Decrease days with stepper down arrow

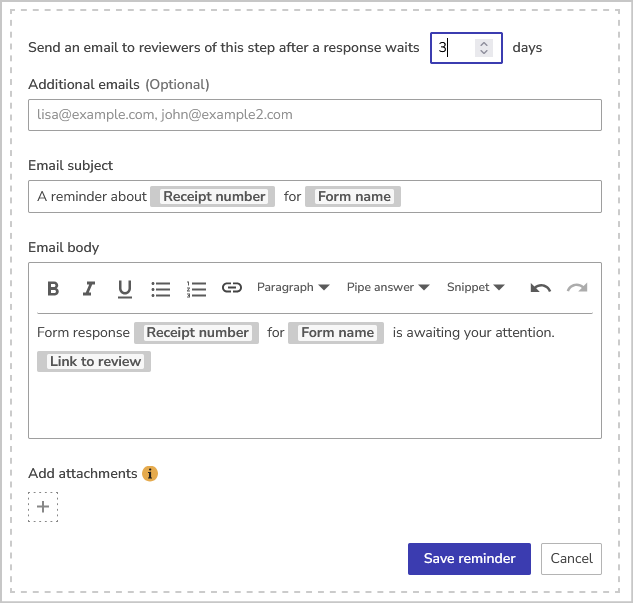pos(484,52)
